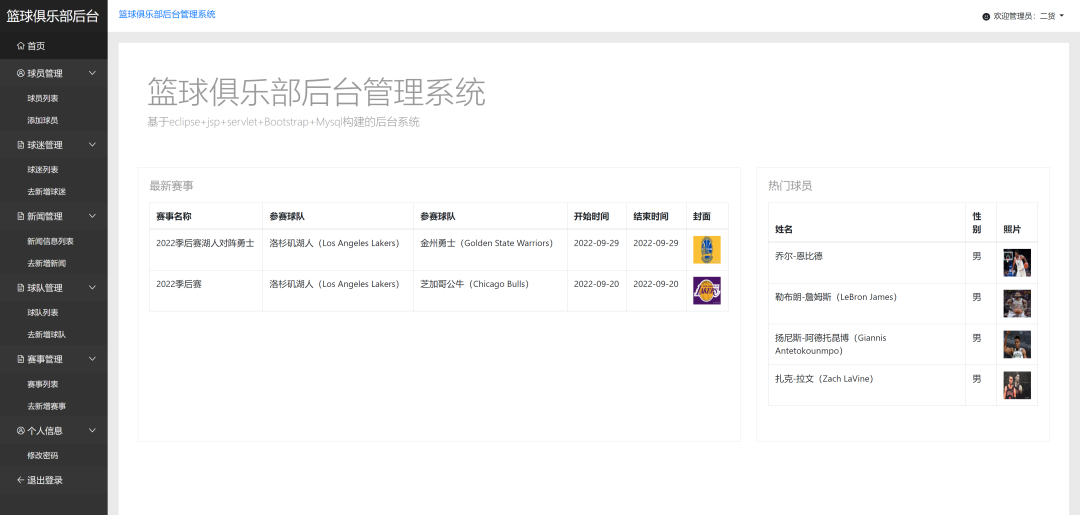This screenshot has width=1080, height=515.
Task: Click the 姓名 column header
Action: point(866,222)
